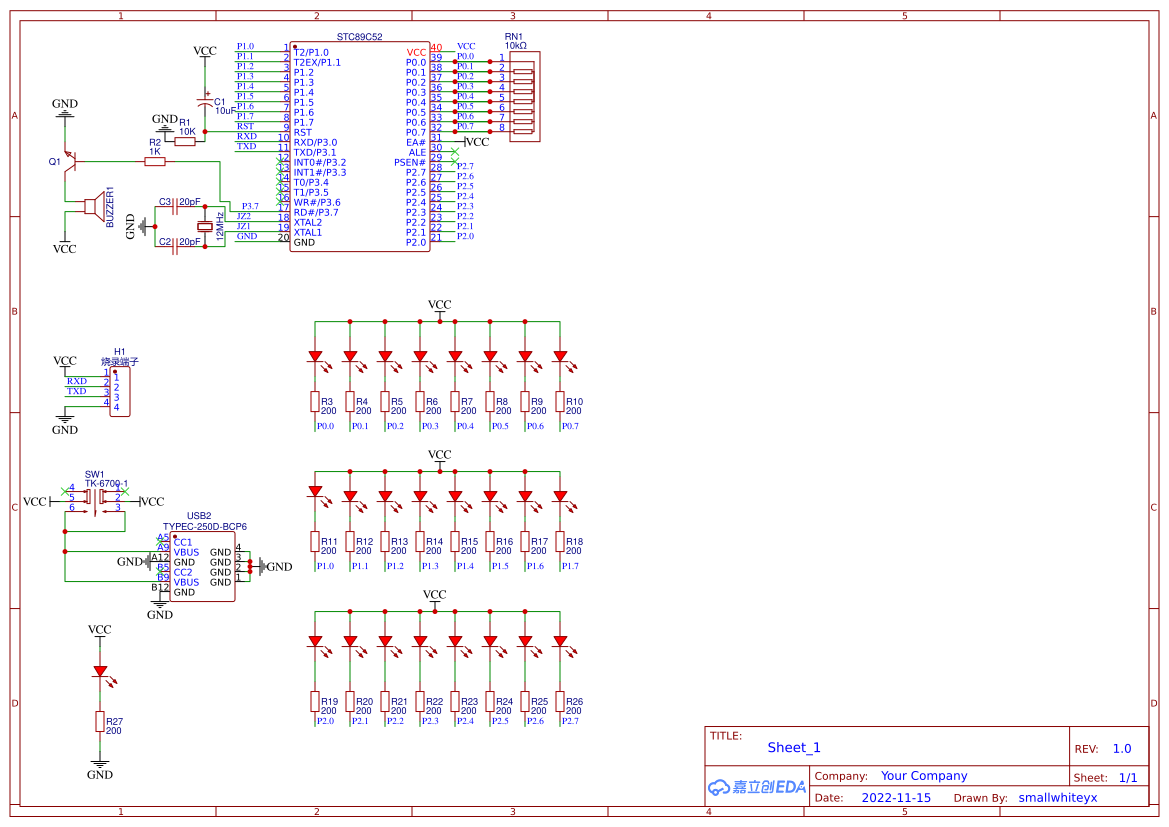1169x827 pixels.
Task: Select the LED above resistor R3
Action: coord(315,356)
